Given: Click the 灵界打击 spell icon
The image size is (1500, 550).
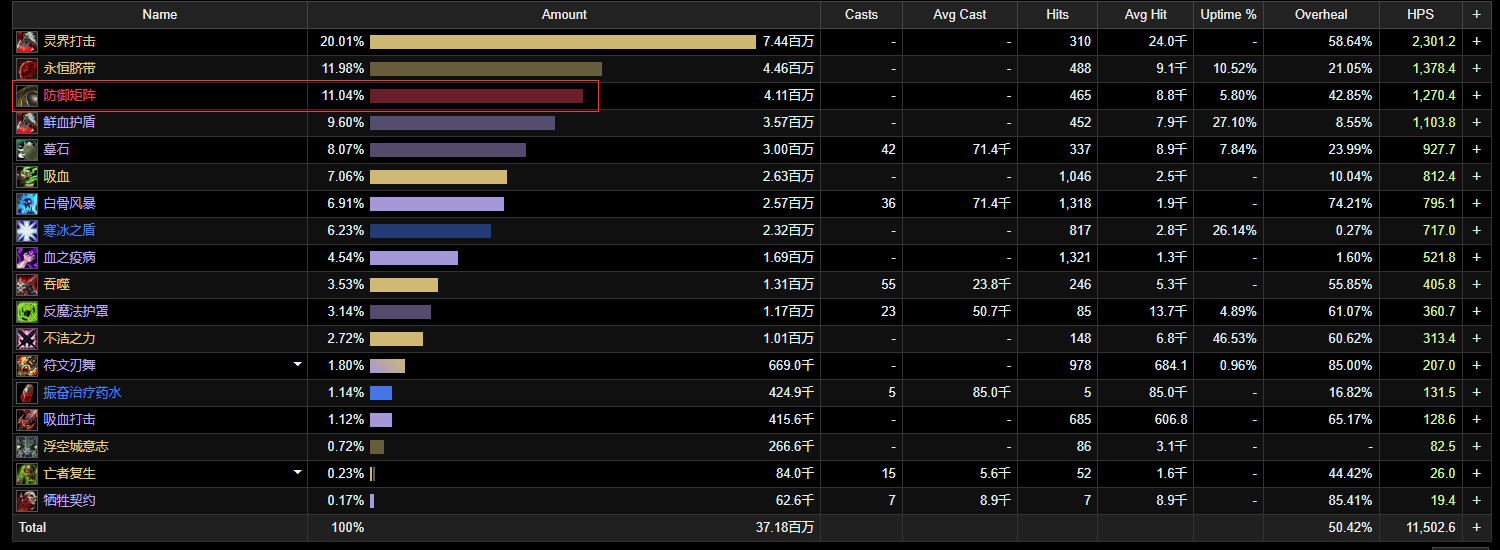Looking at the screenshot, I should tap(27, 42).
